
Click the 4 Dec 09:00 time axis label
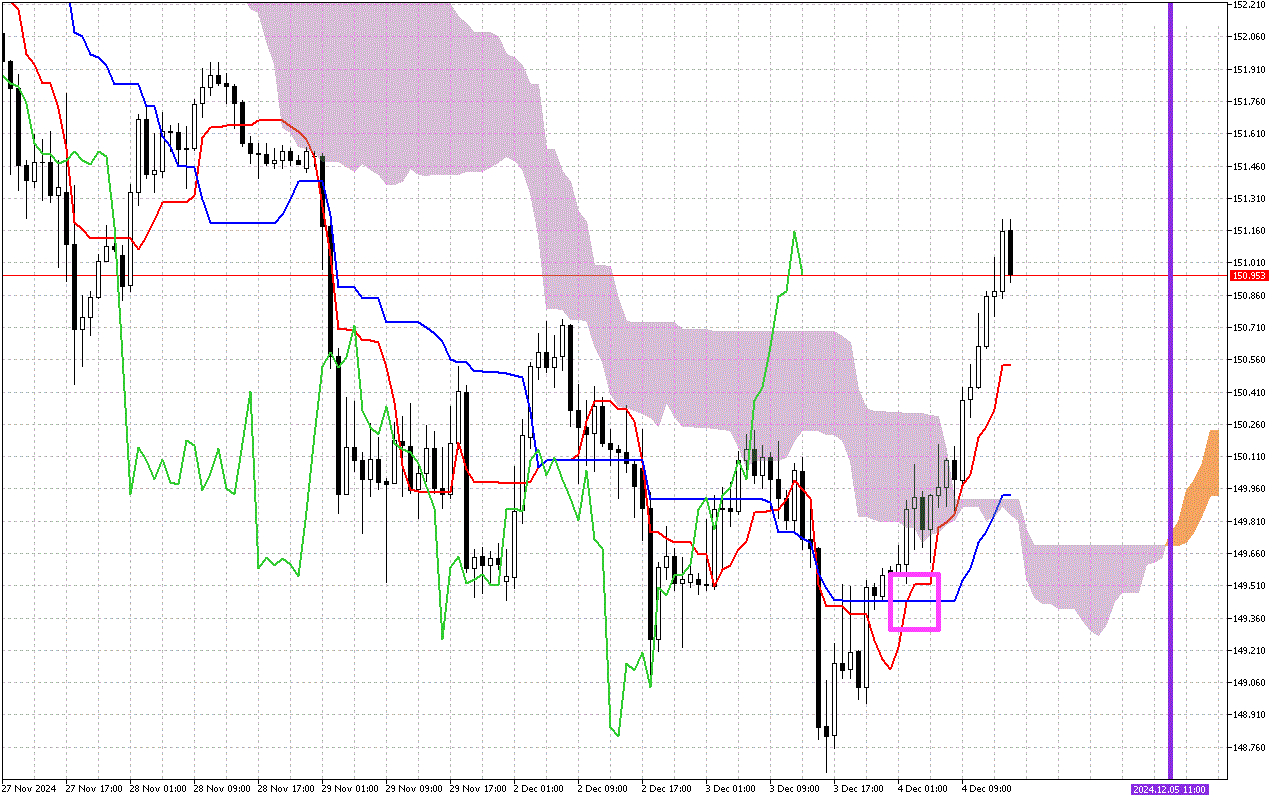pyautogui.click(x=987, y=789)
